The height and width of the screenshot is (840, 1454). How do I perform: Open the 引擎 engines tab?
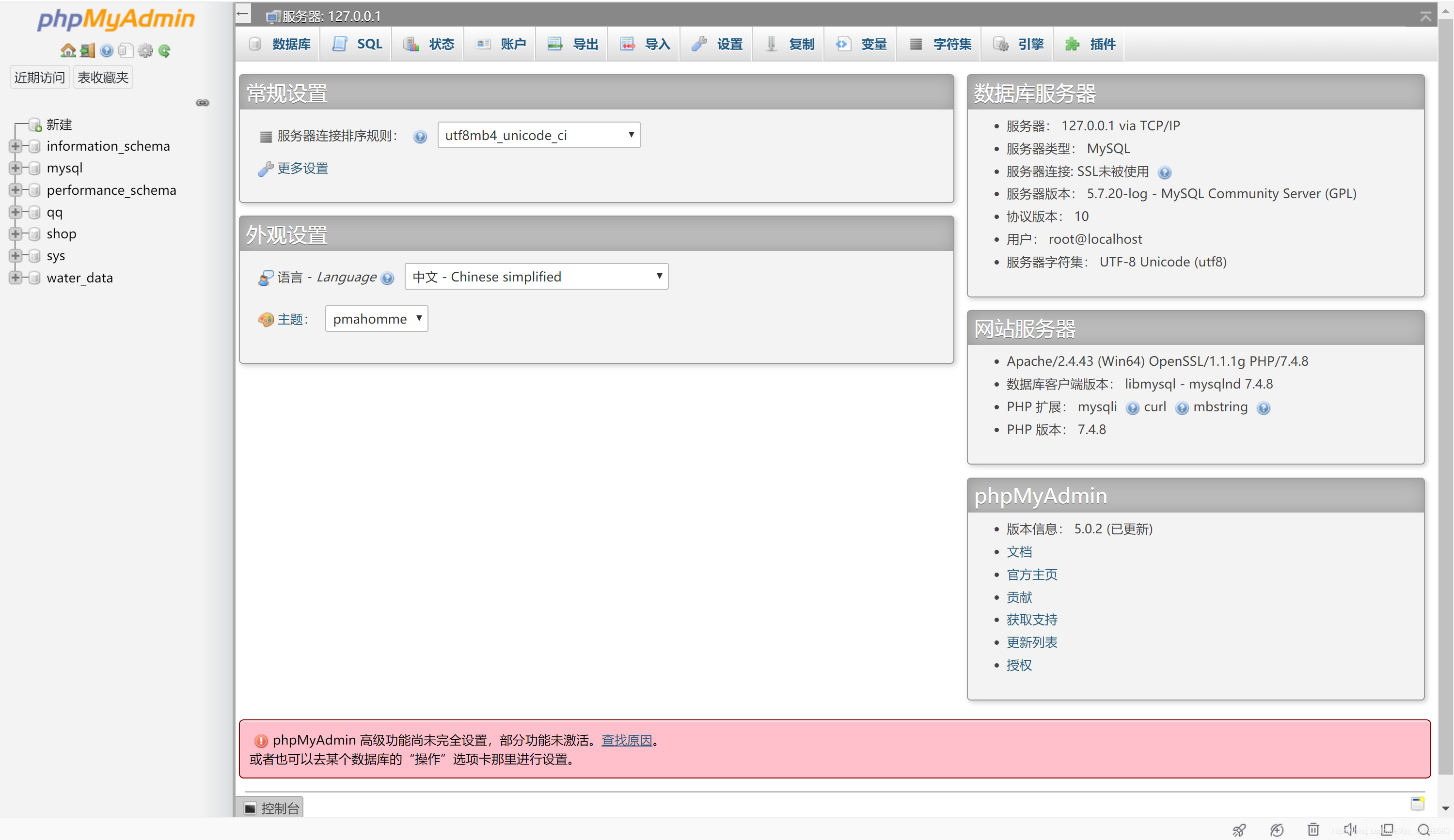point(1017,44)
